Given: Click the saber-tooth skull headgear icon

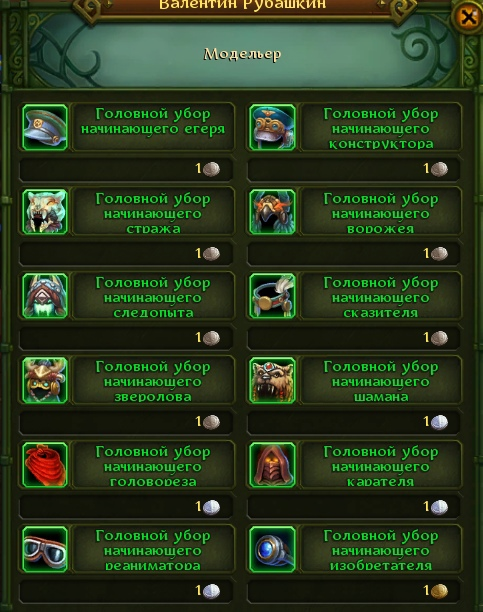Looking at the screenshot, I should pyautogui.click(x=45, y=212).
